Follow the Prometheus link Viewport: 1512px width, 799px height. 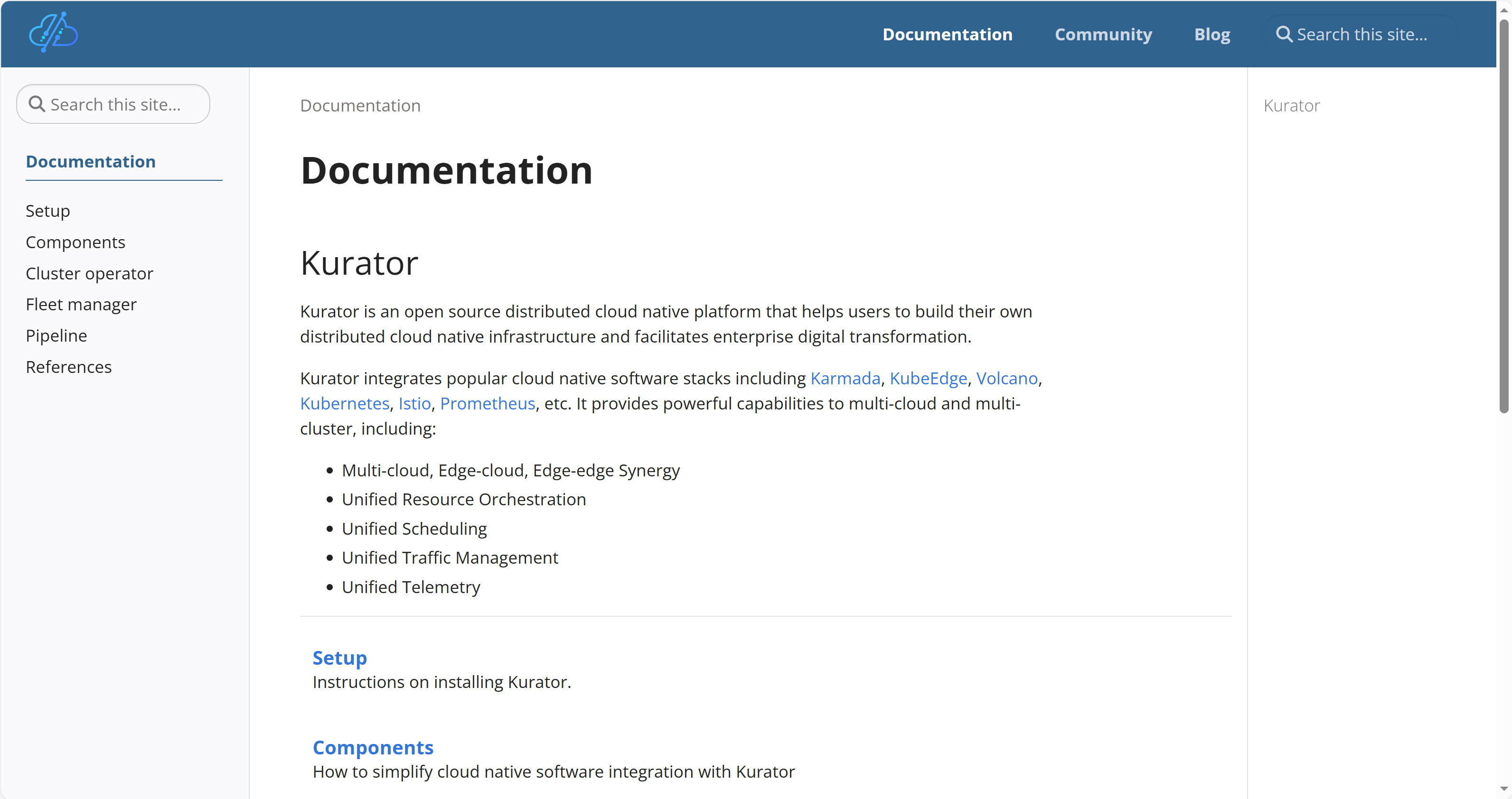click(487, 404)
